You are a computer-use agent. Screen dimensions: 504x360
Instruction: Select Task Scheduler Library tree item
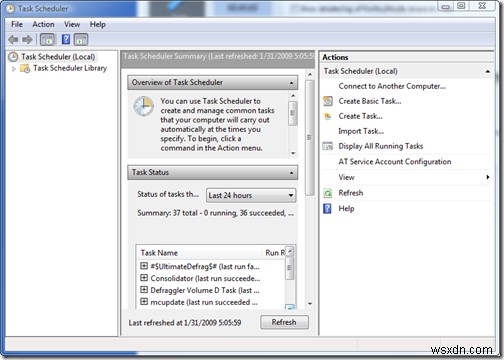pos(70,68)
